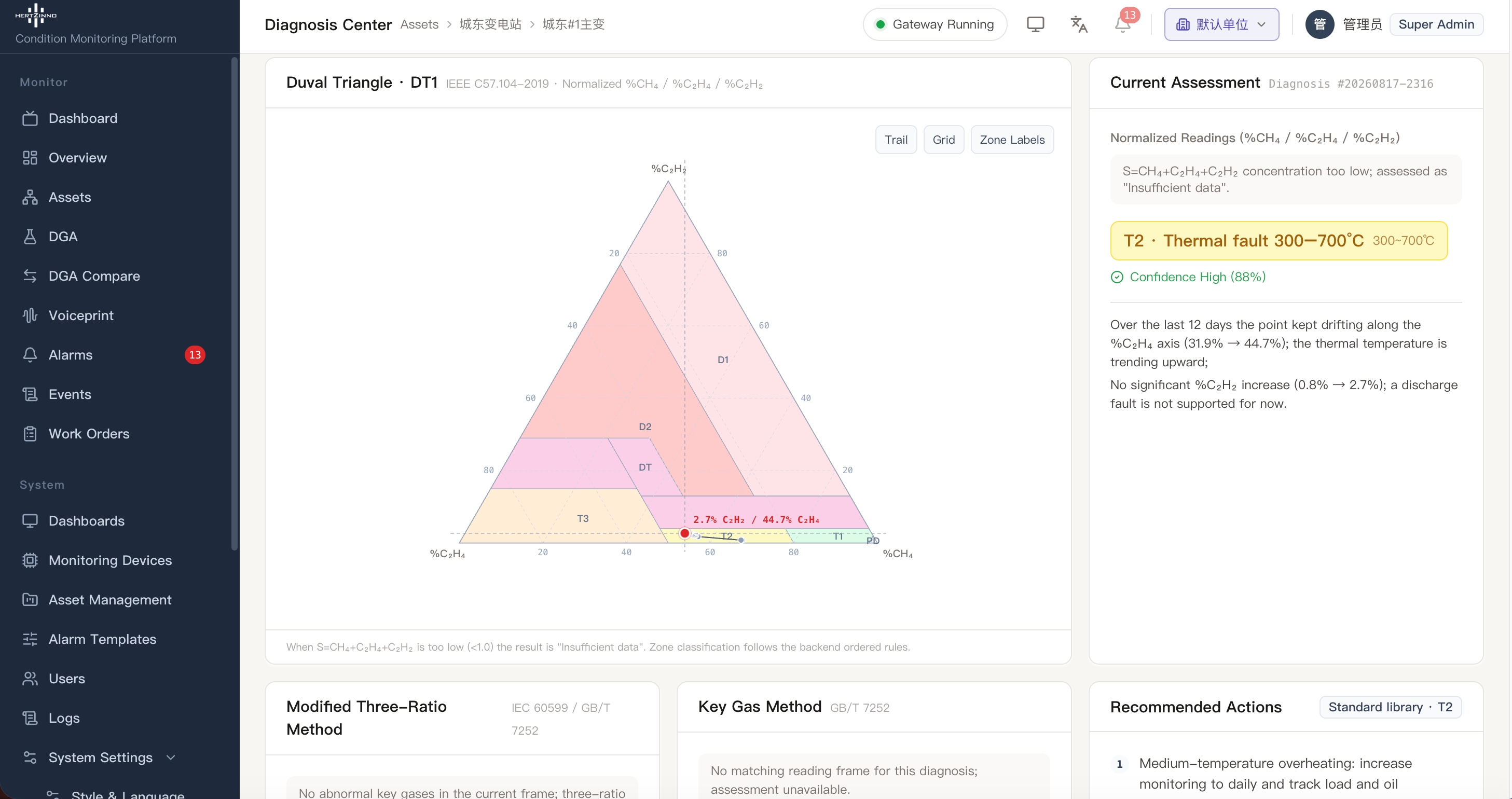This screenshot has height=799, width=1512.
Task: Click the Events list icon
Action: [x=30, y=394]
